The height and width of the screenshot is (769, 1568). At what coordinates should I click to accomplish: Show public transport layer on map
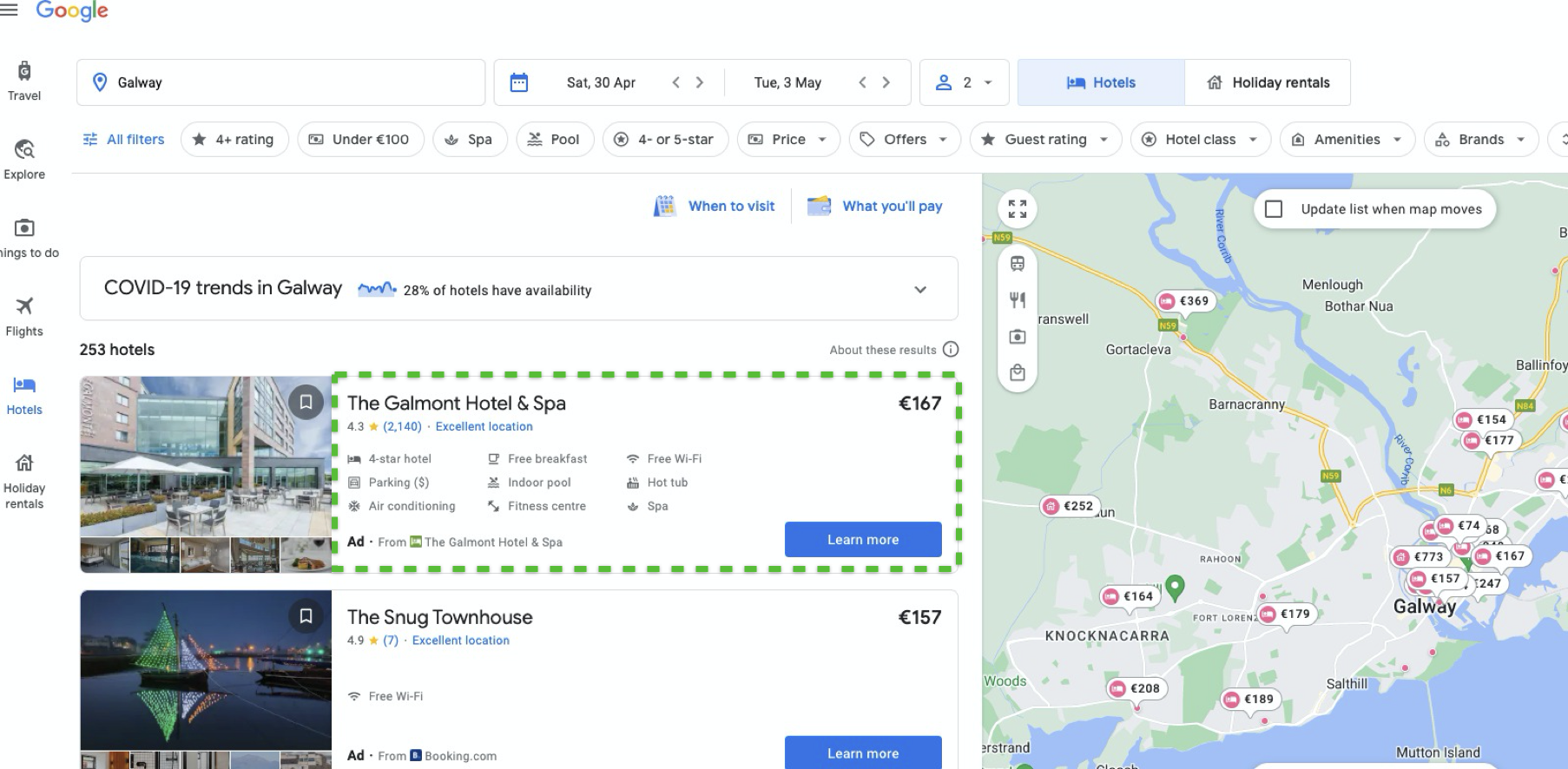tap(1018, 264)
